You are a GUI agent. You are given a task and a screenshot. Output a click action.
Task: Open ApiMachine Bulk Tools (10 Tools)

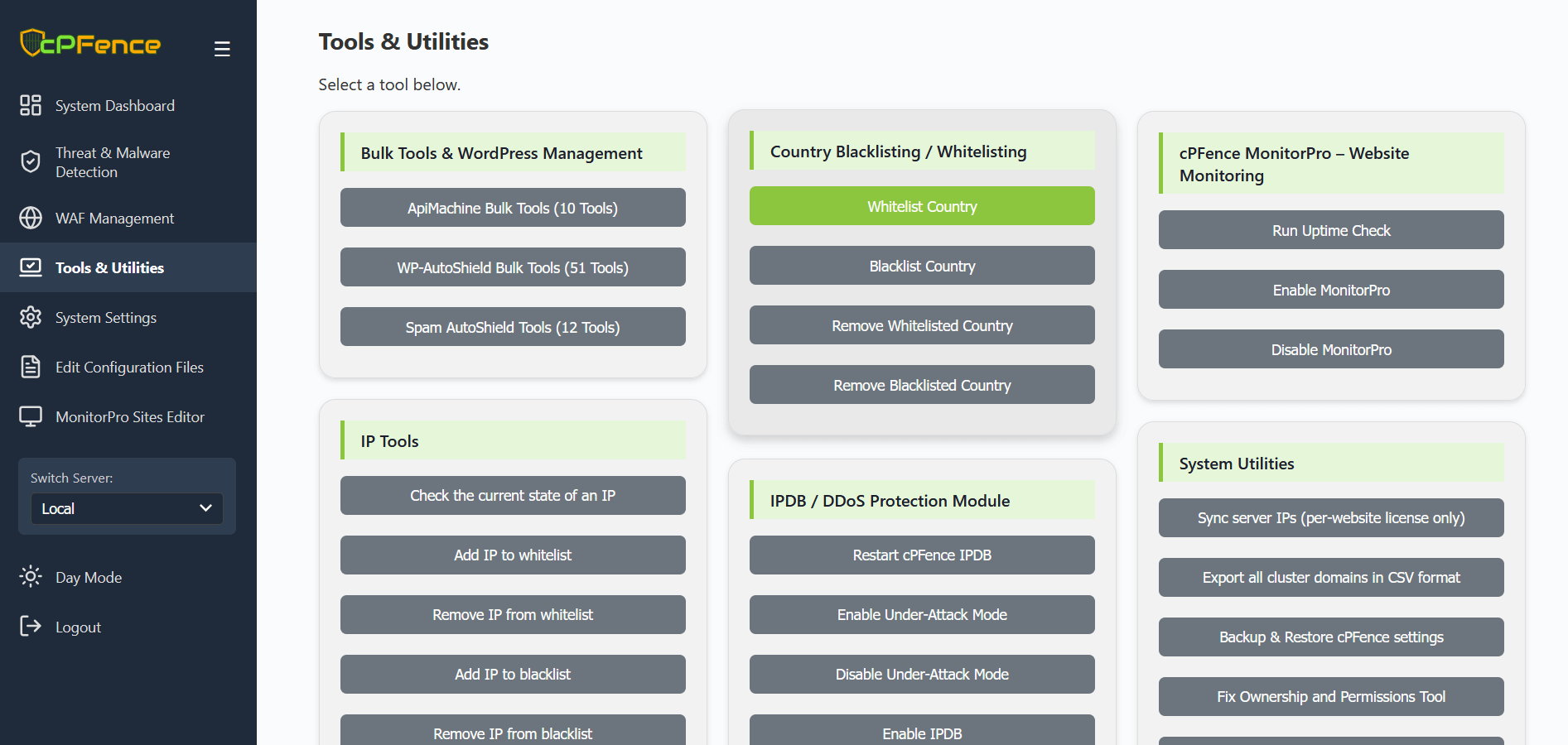(x=513, y=208)
